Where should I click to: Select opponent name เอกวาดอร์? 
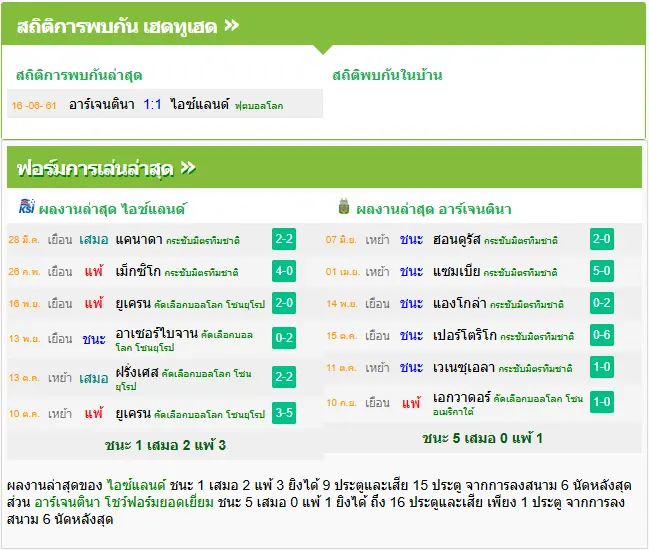click(x=462, y=398)
